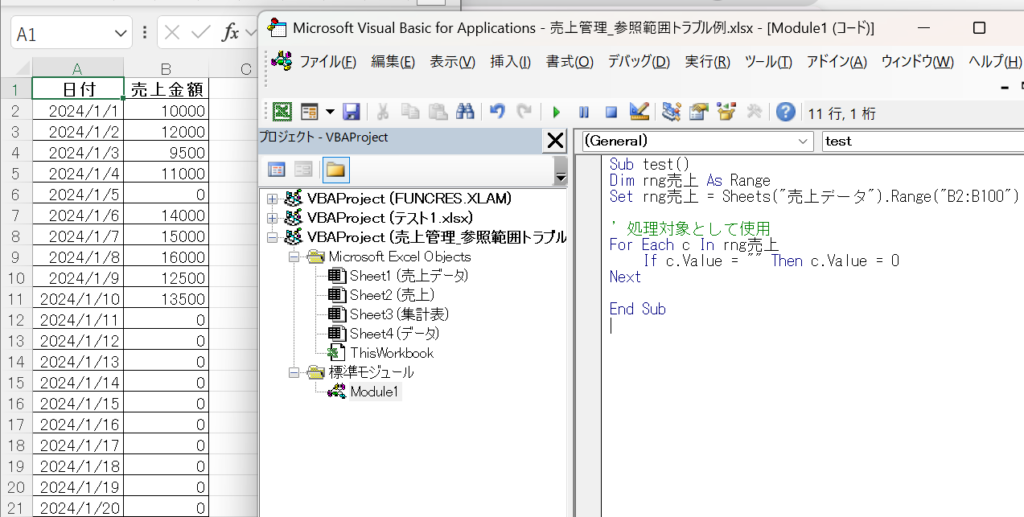Open the 挿入(I) menu

(x=510, y=62)
